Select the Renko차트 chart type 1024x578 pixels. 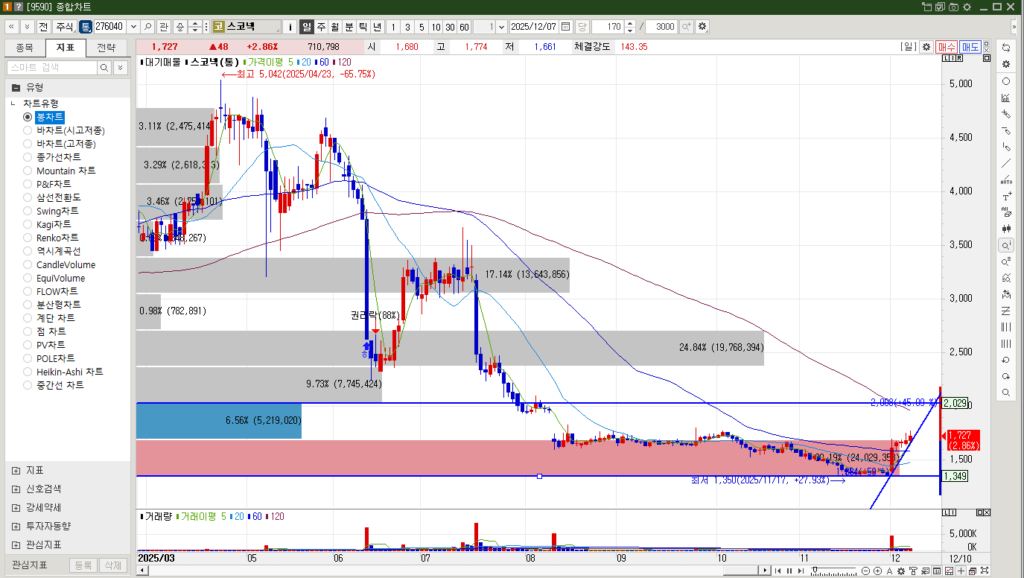57,238
